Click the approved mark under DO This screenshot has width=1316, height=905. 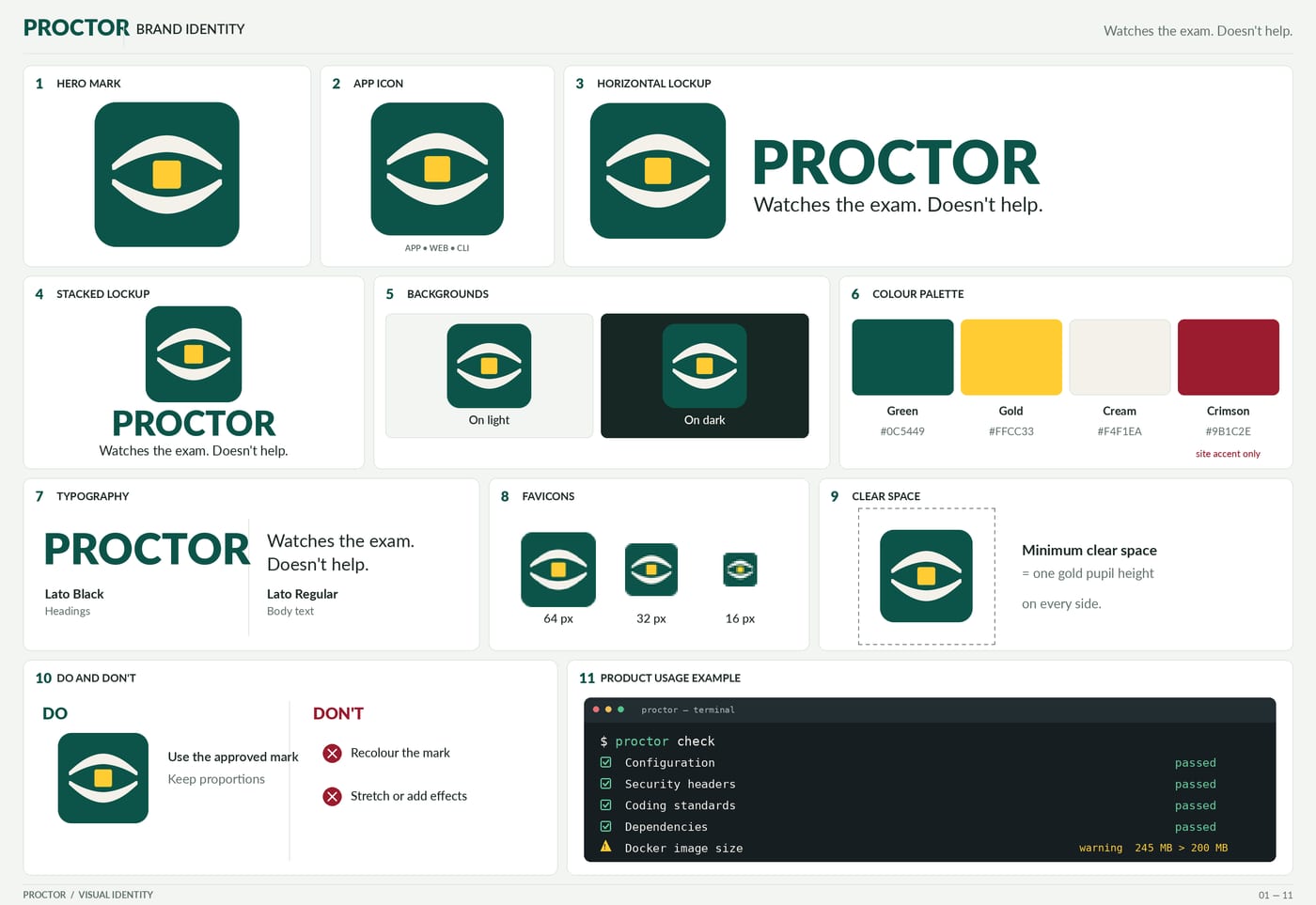[x=103, y=778]
